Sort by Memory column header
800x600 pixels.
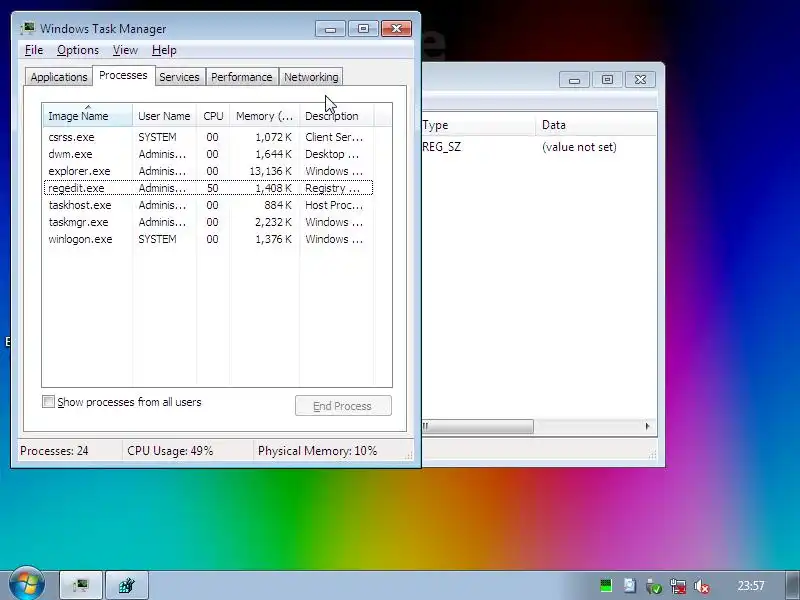(264, 116)
